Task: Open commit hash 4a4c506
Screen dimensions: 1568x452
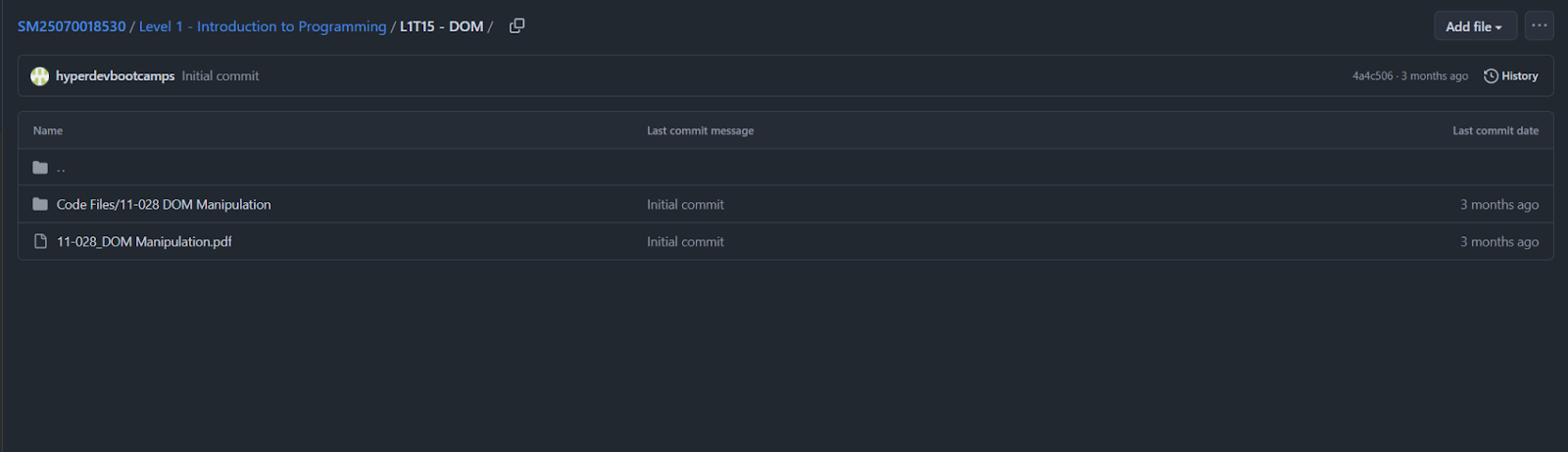Action: tap(1372, 76)
